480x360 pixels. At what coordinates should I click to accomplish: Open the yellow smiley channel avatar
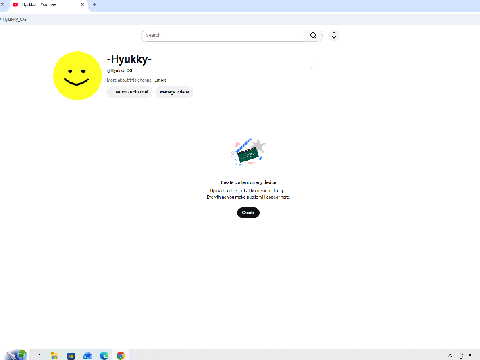(77, 75)
